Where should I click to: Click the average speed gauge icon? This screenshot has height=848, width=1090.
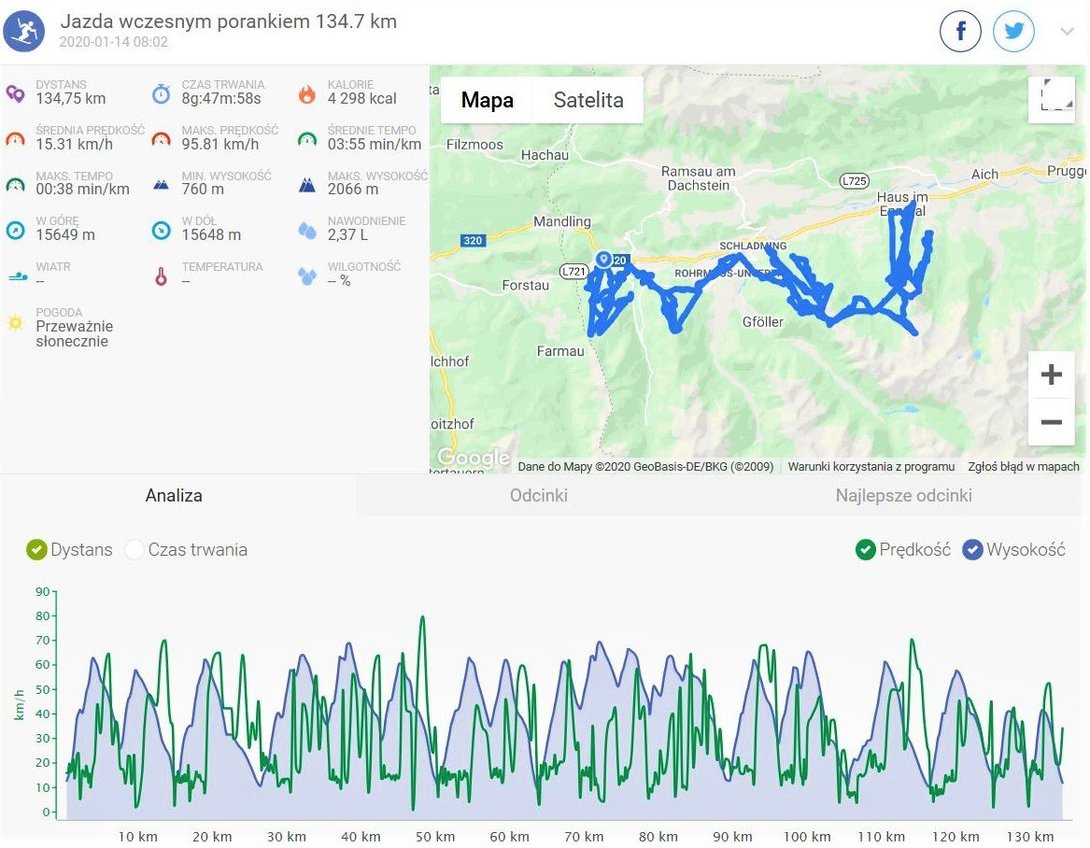point(15,139)
